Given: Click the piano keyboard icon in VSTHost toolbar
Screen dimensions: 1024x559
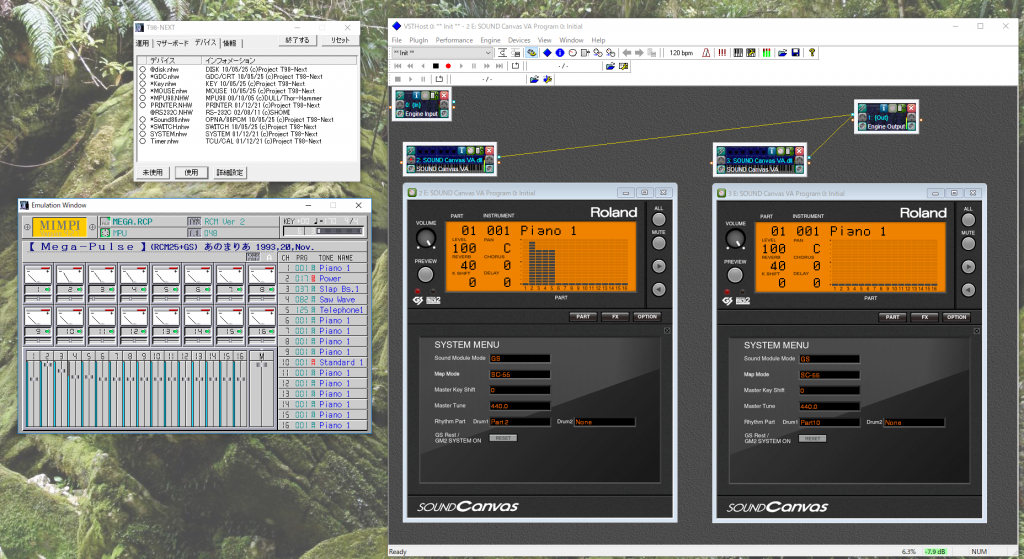Looking at the screenshot, I should click(x=740, y=52).
